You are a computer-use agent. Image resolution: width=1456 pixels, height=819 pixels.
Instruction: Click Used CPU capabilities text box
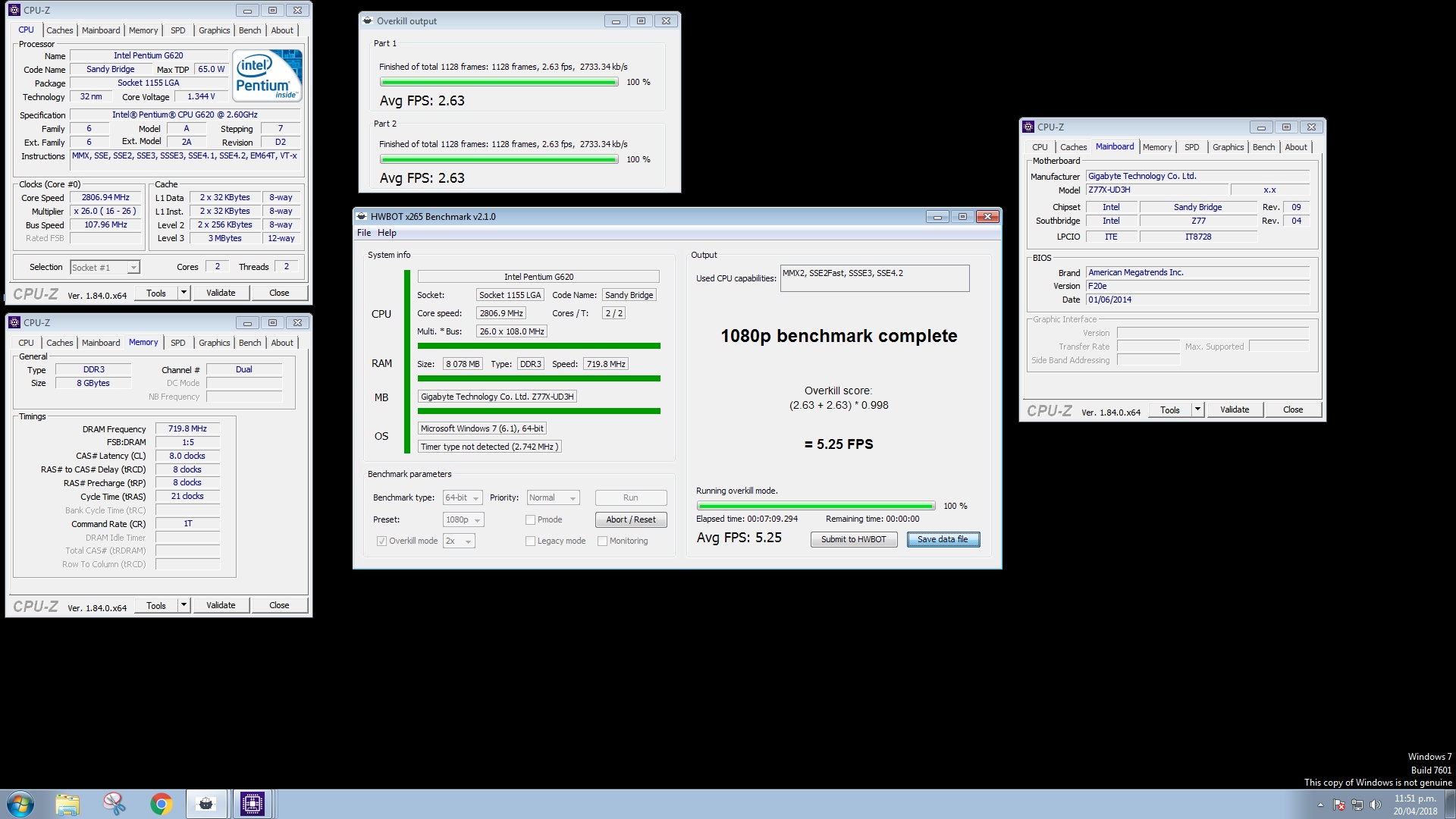point(874,278)
